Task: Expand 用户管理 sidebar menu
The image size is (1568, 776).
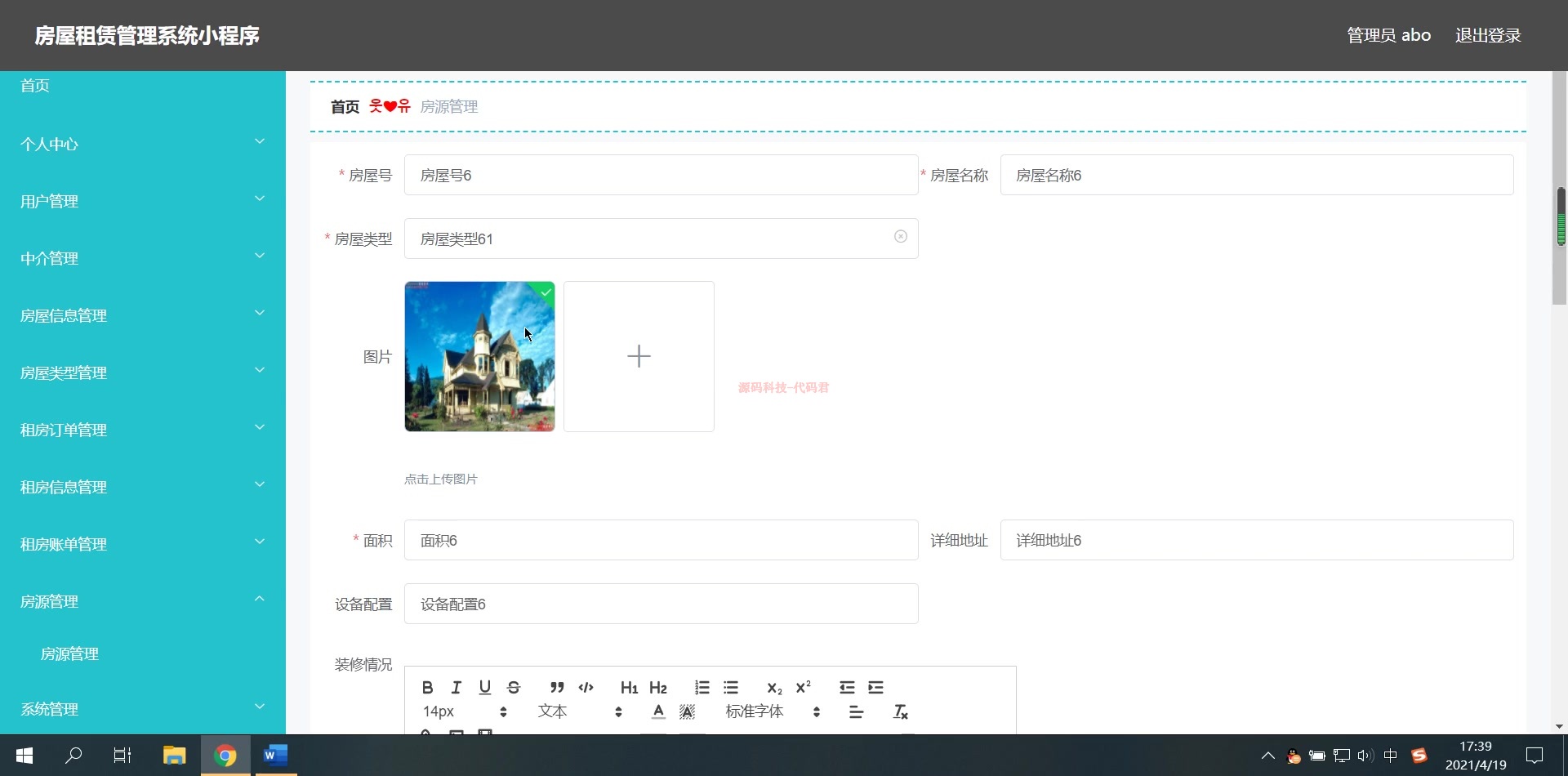Action: click(x=143, y=201)
